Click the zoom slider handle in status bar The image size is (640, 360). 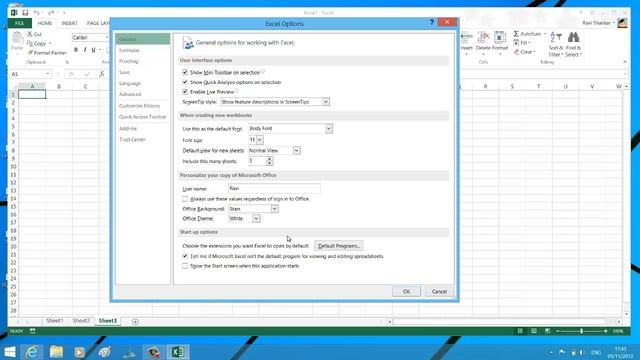(581, 331)
